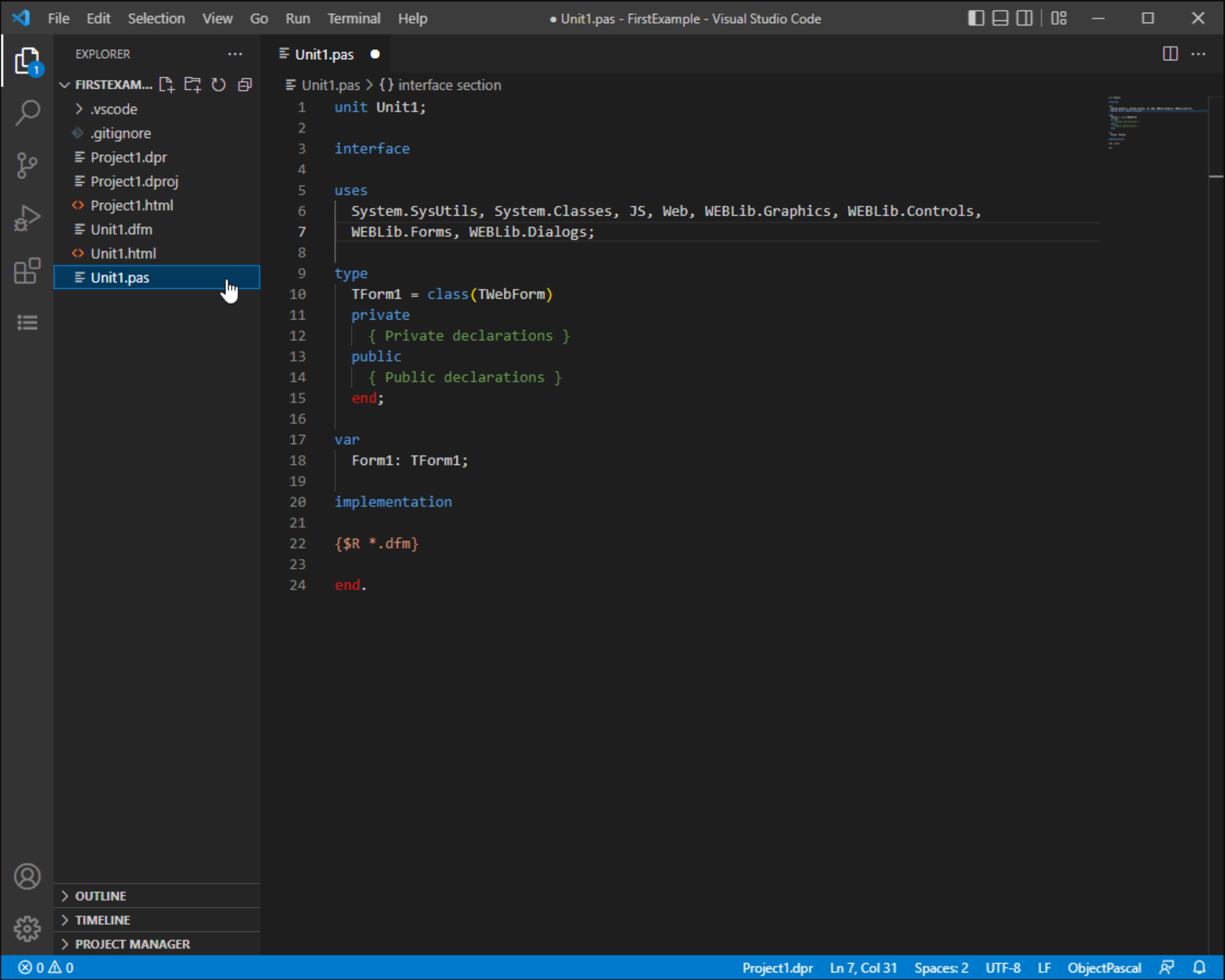
Task: Click interface section breadcrumb
Action: coord(449,85)
